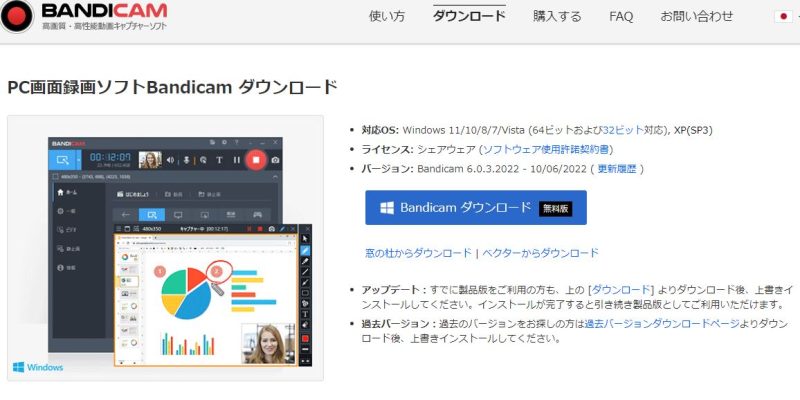This screenshot has width=800, height=400.
Task: Follow the 32ビット link
Action: point(622,130)
